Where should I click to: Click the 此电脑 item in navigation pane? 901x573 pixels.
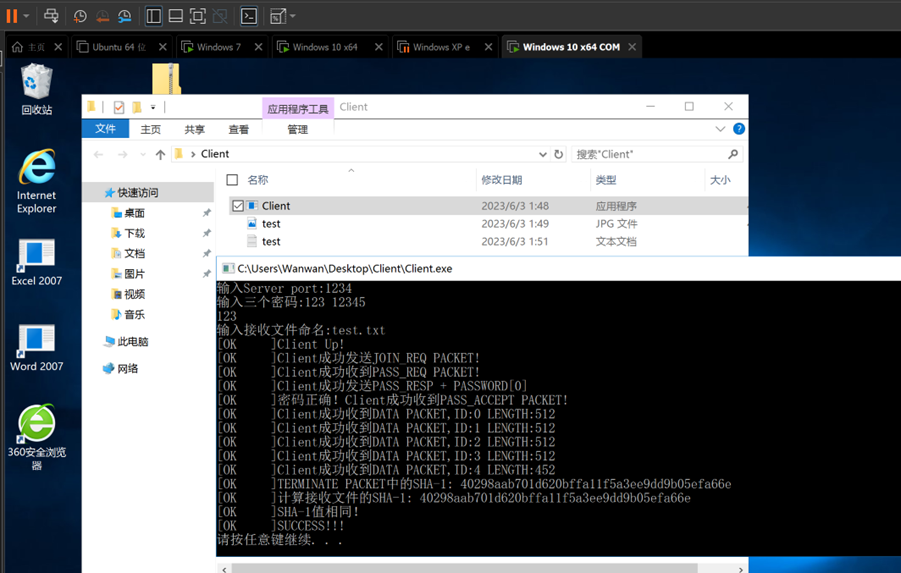coord(132,341)
